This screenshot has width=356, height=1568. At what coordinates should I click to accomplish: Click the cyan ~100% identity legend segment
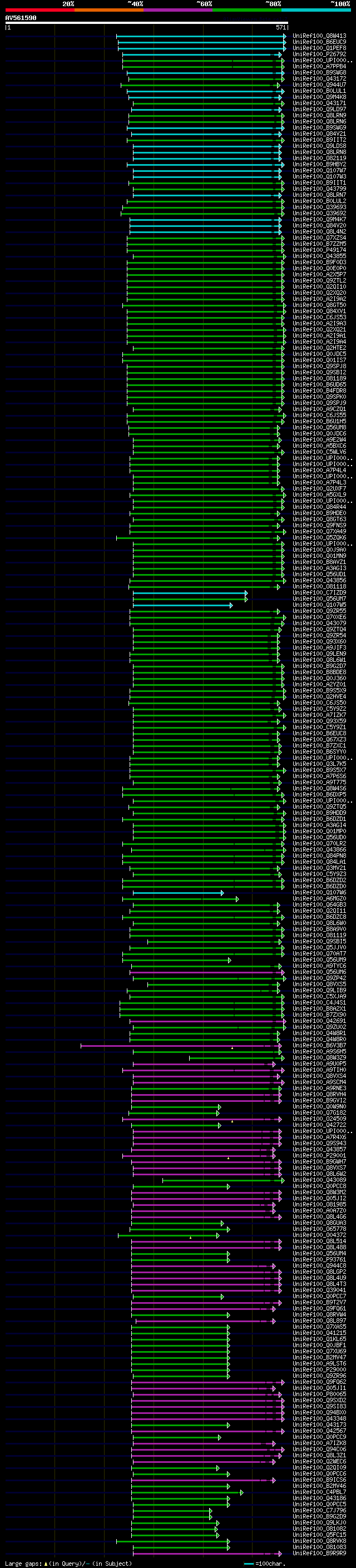pos(316,10)
